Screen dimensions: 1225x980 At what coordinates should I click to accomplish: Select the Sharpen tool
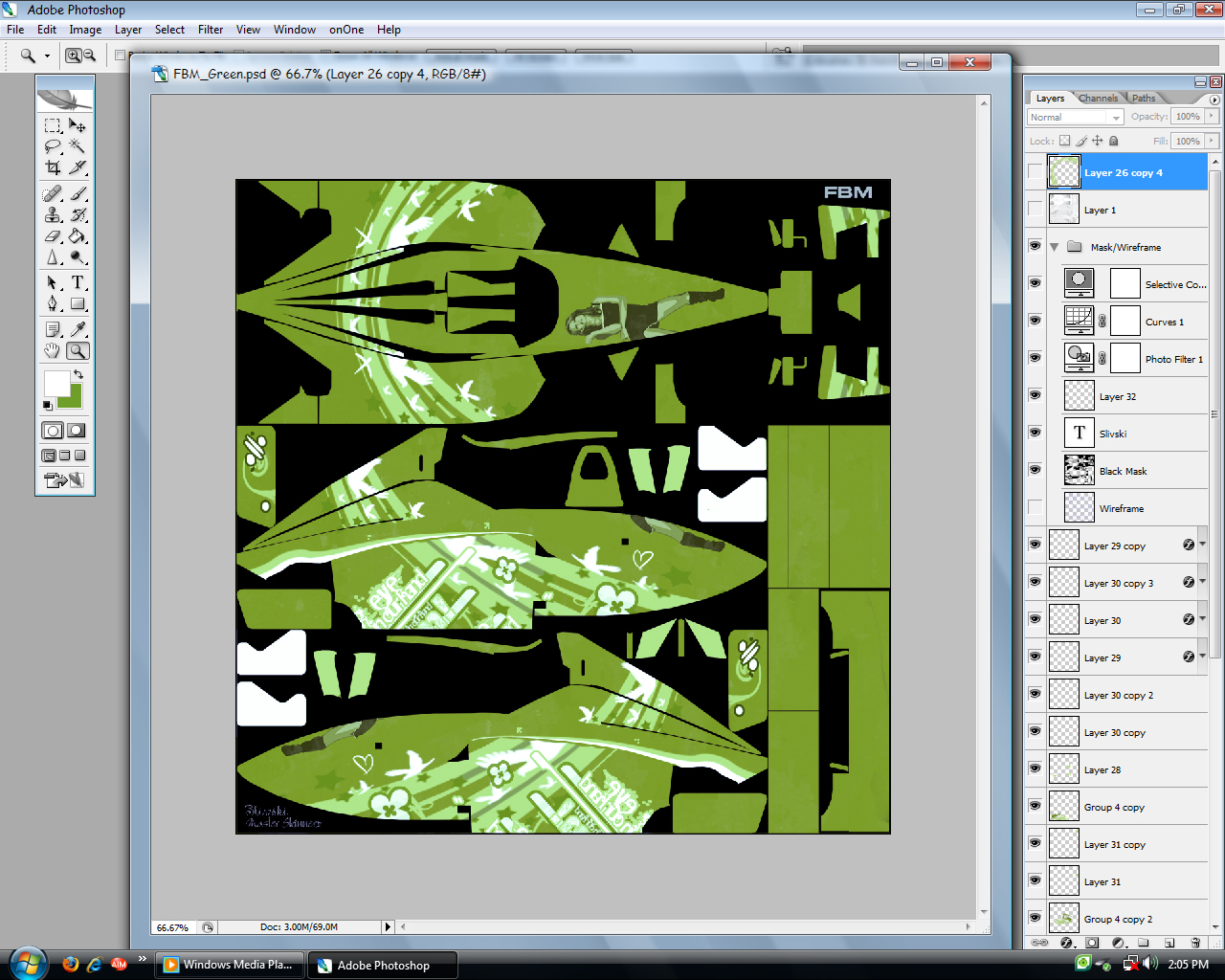pos(53,256)
